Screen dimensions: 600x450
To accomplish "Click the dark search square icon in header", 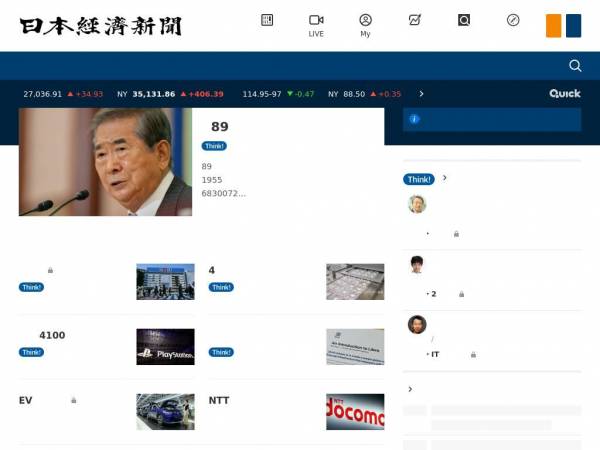I will [x=464, y=20].
